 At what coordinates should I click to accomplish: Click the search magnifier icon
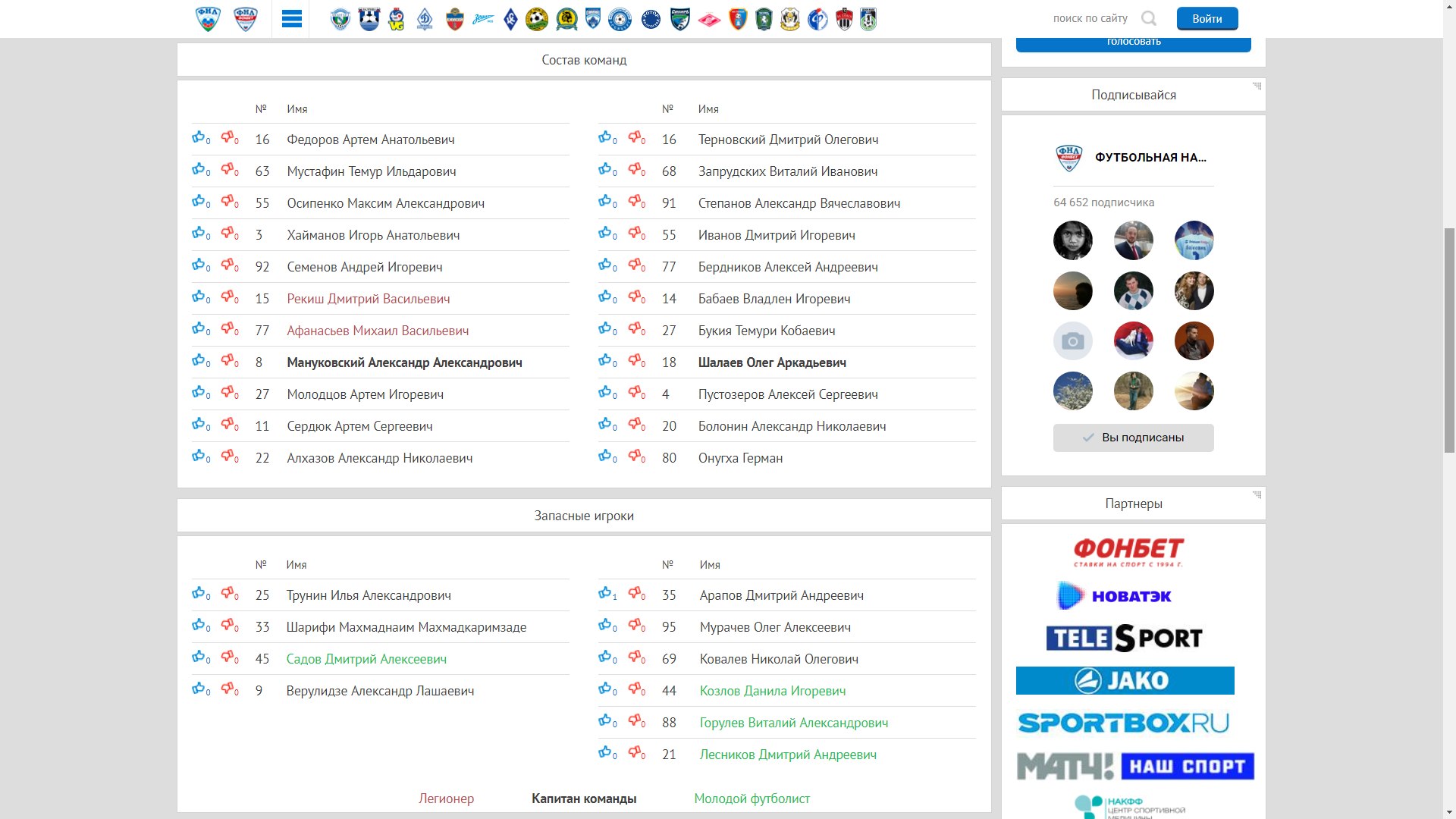[1149, 19]
